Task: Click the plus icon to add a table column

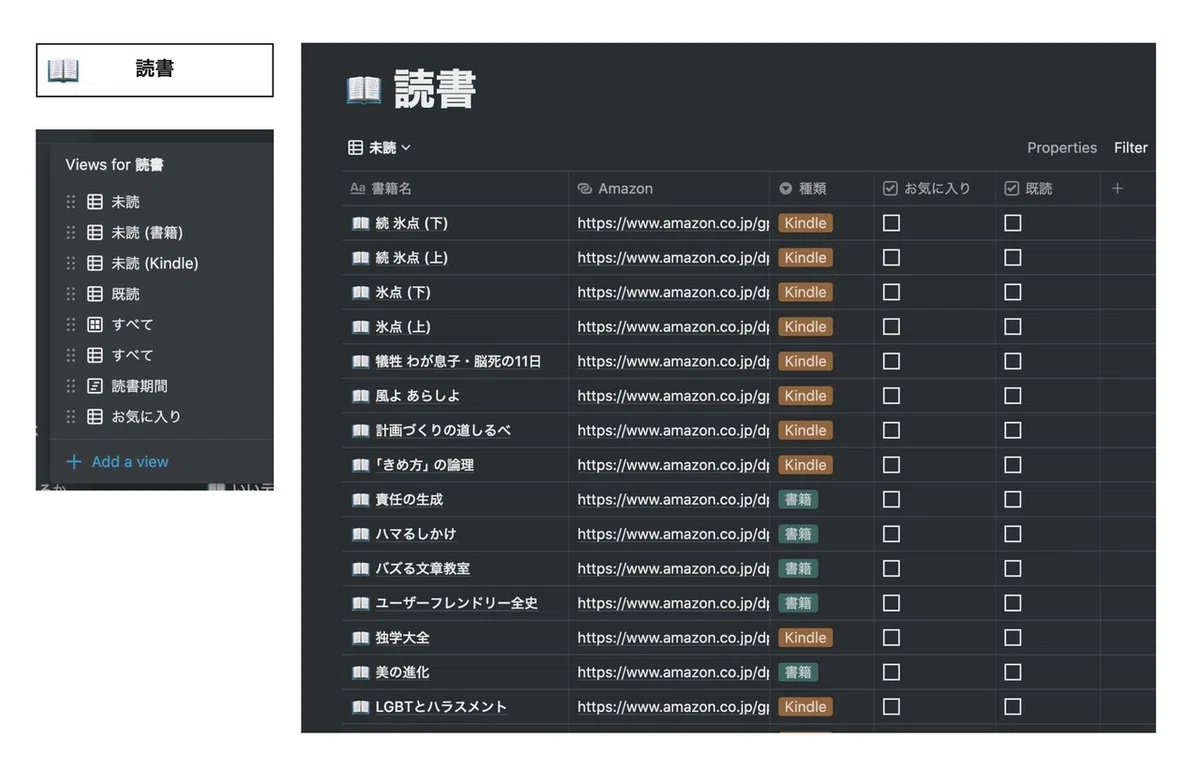Action: (1117, 188)
